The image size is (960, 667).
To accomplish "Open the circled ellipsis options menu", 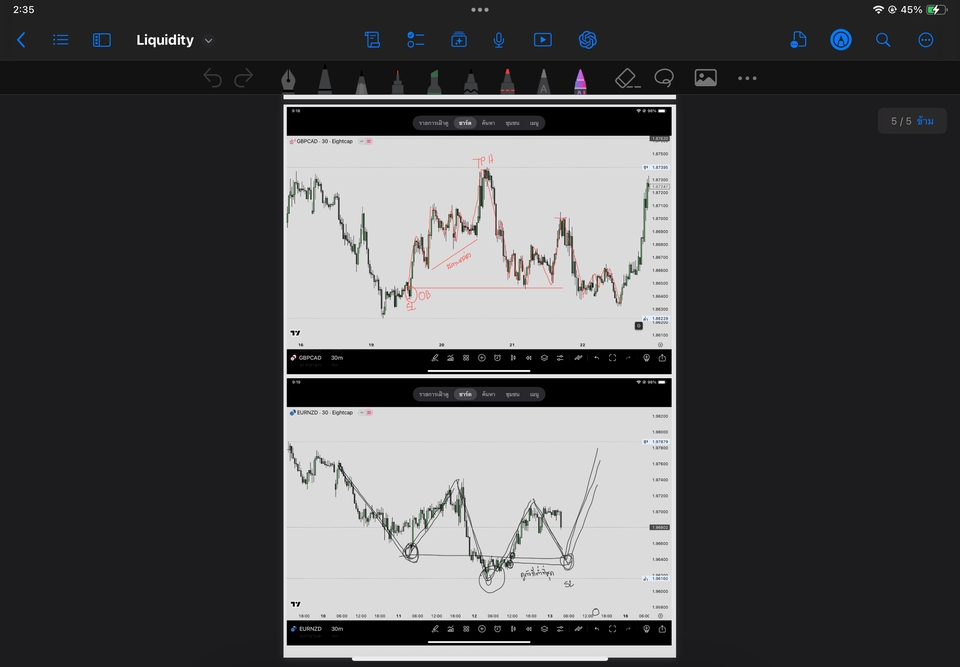I will tap(925, 40).
